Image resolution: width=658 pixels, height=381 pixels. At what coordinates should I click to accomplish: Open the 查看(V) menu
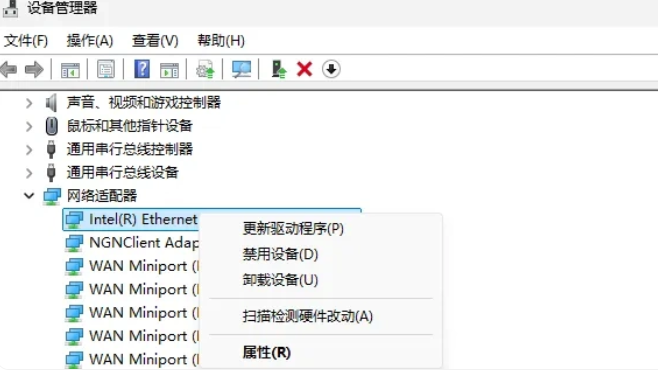coord(155,41)
